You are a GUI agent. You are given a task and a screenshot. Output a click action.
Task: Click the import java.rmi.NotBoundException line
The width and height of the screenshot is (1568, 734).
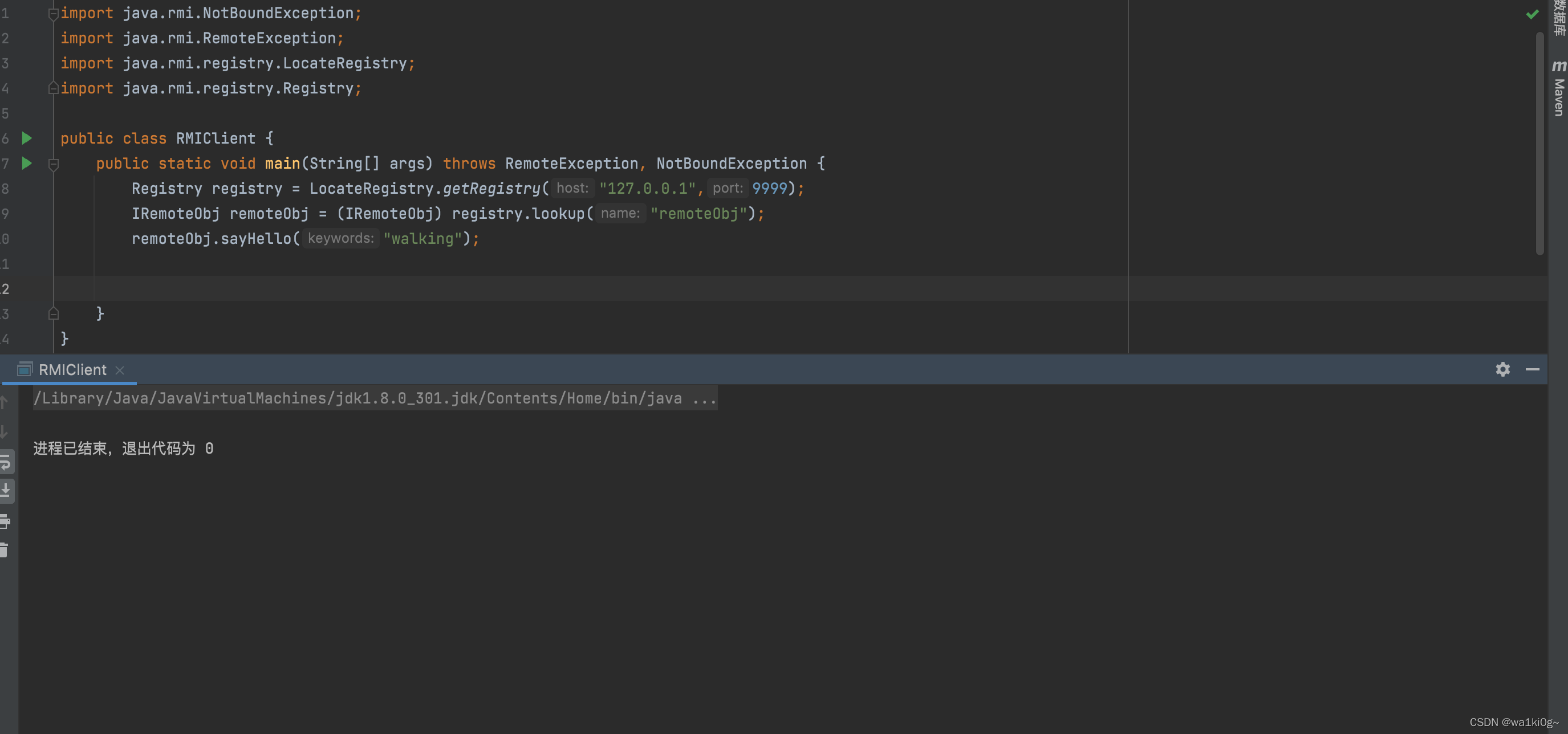[x=210, y=13]
